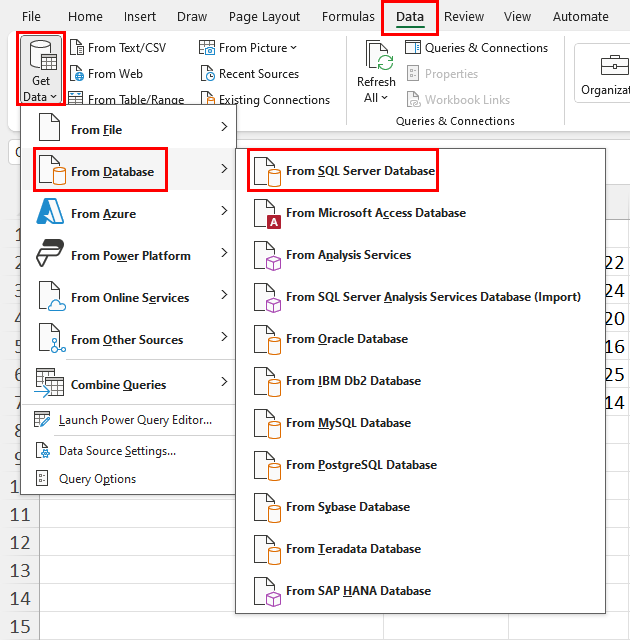Choose From Analysis Services
The image size is (630, 640).
[420, 255]
